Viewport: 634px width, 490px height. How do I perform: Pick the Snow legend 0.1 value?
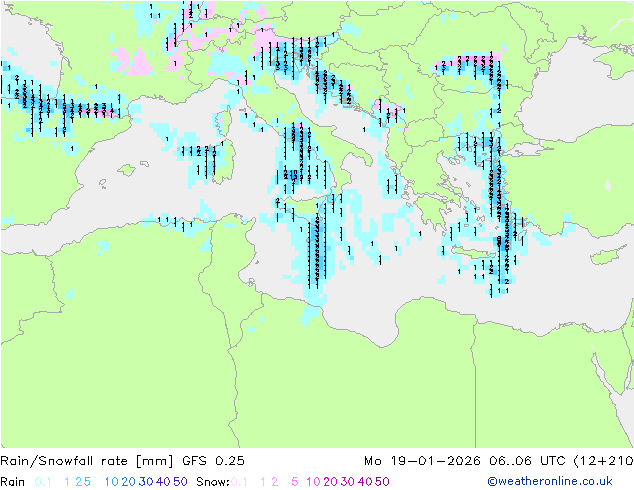pyautogui.click(x=239, y=482)
